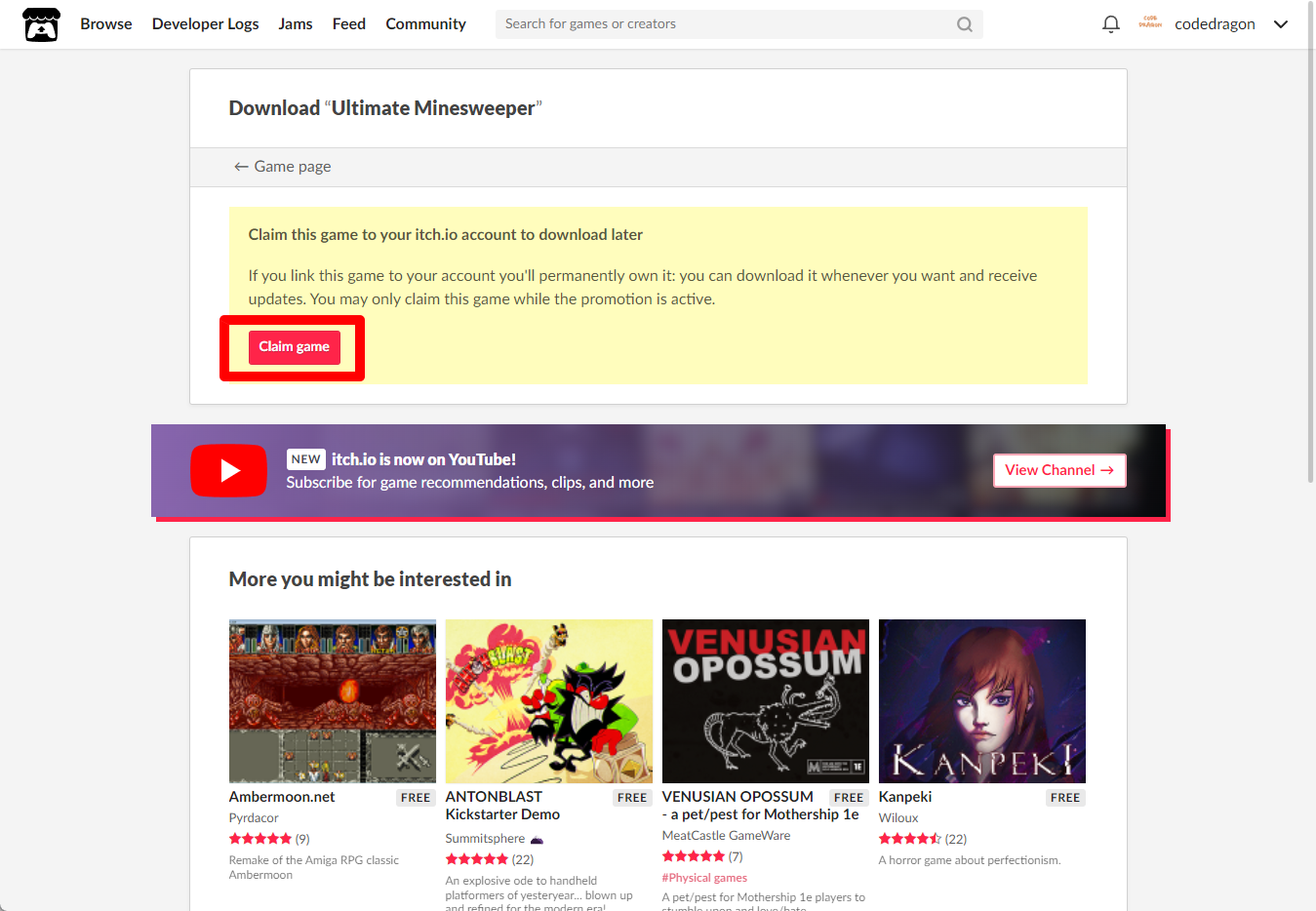Click Ambermoon.net star rating

pos(260,839)
